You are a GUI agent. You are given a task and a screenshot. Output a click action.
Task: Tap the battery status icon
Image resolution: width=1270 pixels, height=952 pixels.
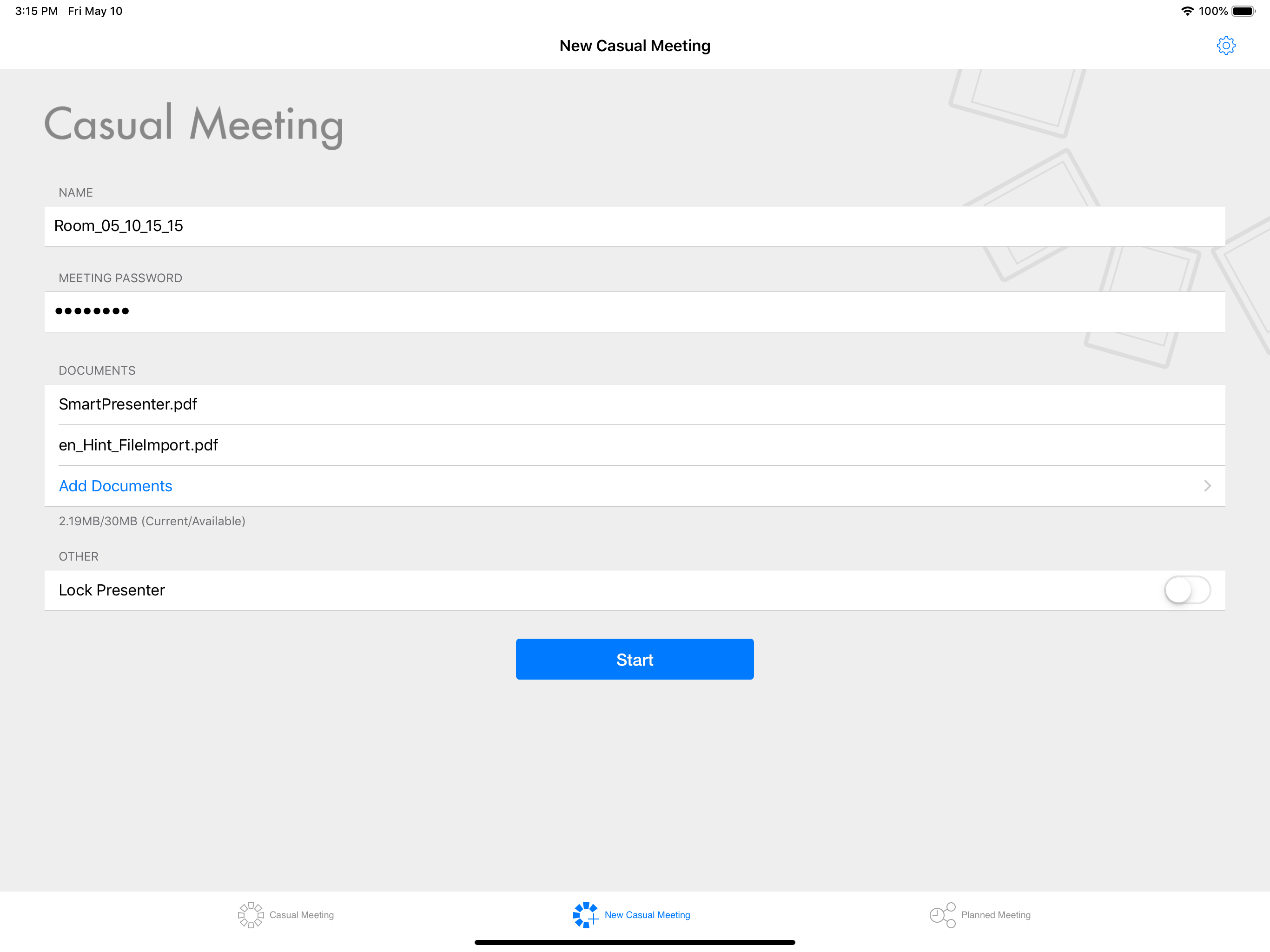(x=1244, y=11)
